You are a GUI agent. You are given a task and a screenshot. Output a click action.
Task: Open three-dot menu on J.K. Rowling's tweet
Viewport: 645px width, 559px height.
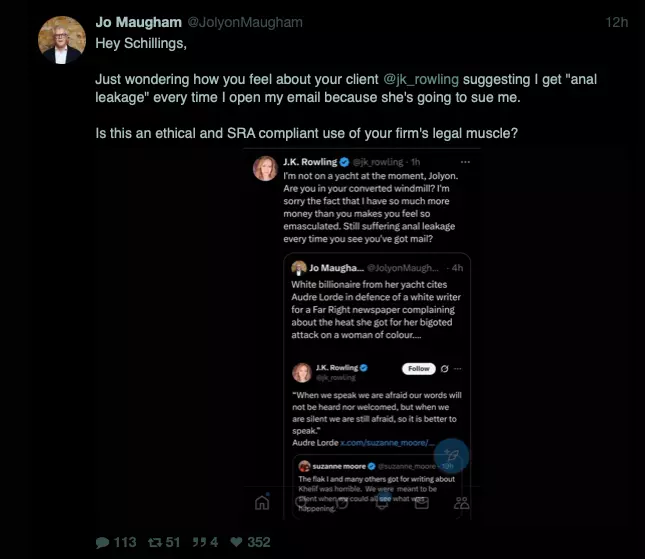(465, 162)
